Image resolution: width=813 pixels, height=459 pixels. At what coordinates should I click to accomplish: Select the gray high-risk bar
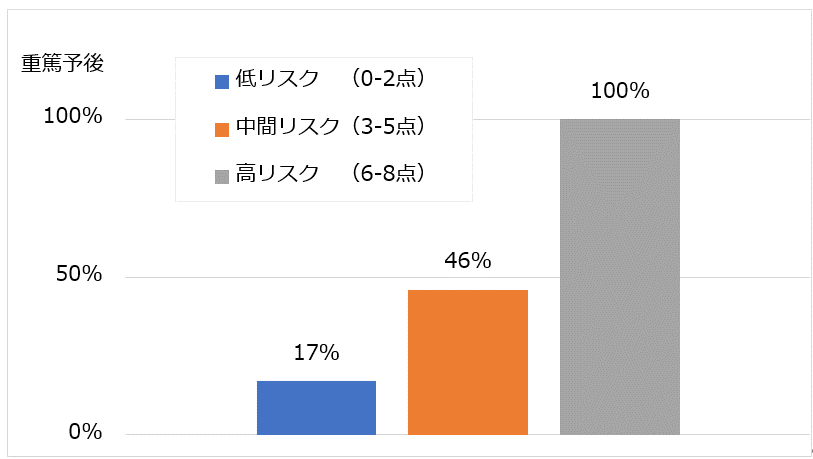click(x=620, y=277)
